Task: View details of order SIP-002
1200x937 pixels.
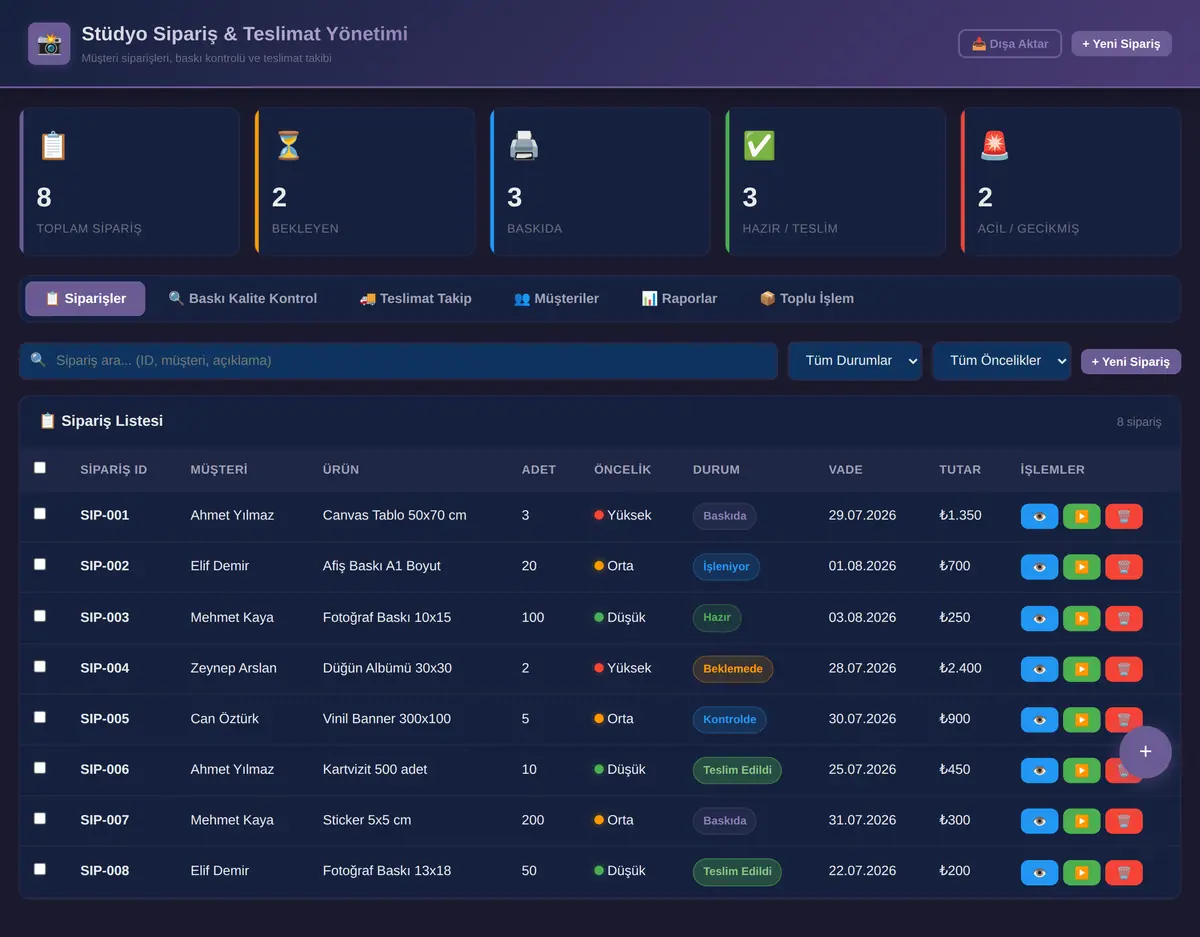Action: click(x=1039, y=567)
